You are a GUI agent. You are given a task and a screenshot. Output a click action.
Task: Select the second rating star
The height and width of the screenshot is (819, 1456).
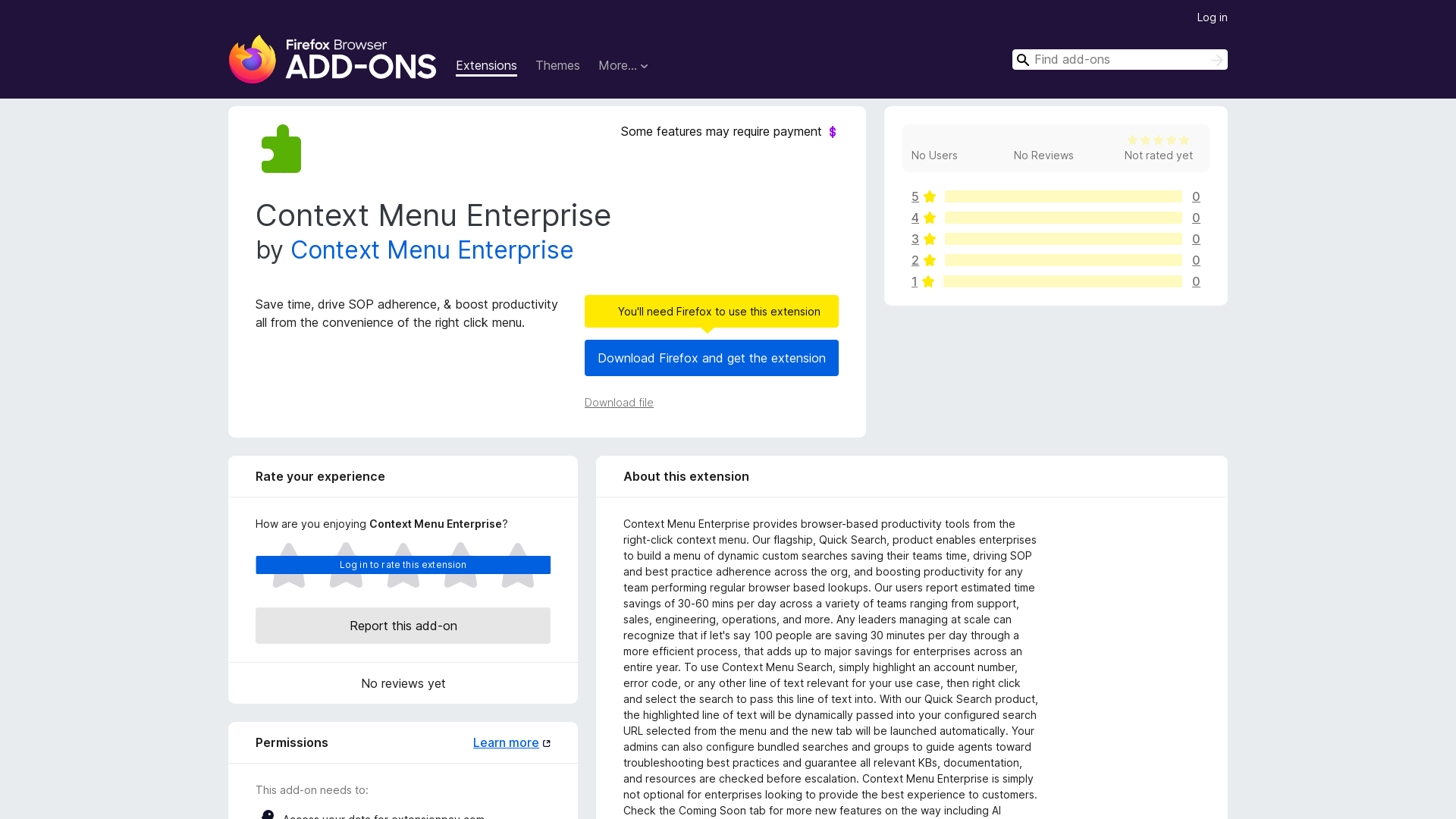pos(346,565)
